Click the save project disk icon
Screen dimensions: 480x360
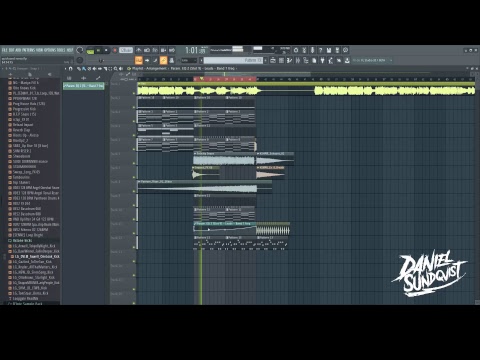(329, 50)
